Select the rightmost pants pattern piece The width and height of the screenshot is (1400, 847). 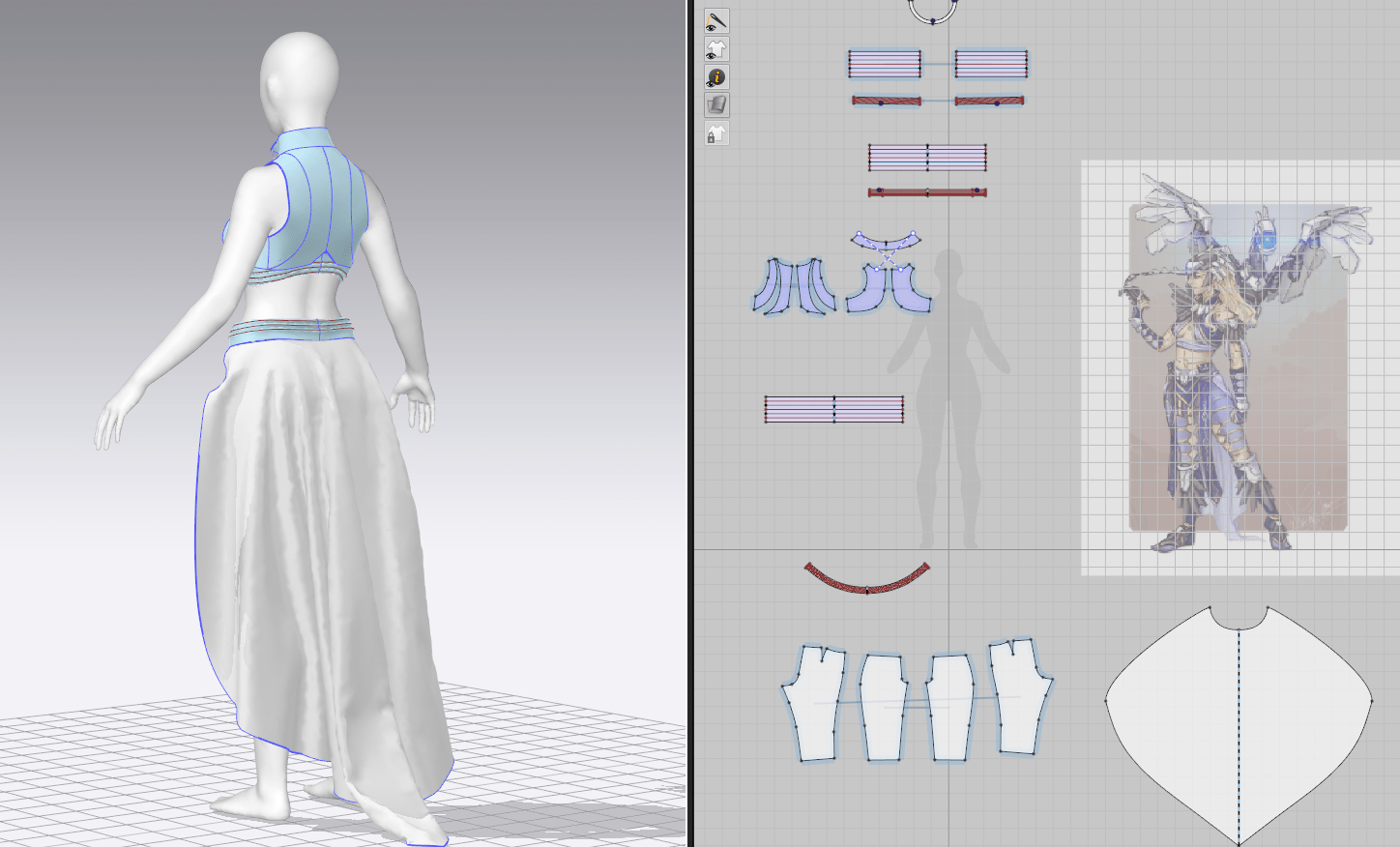point(1019,698)
